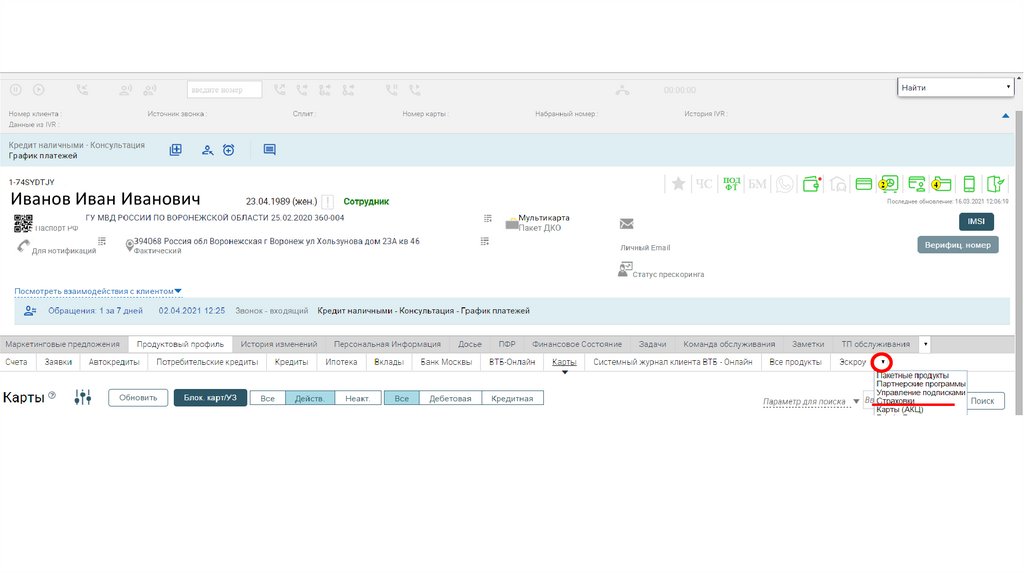The height and width of the screenshot is (574, 1024).
Task: Click the add-record plus icon in blue bar
Action: click(x=176, y=150)
